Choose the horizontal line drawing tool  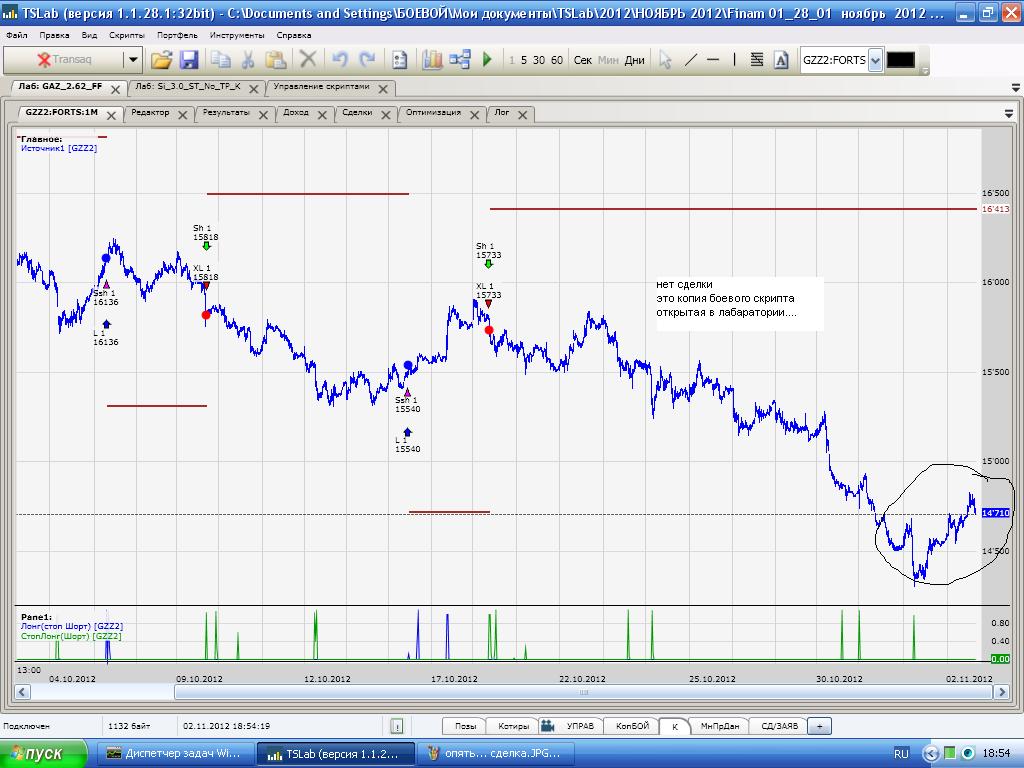(713, 60)
